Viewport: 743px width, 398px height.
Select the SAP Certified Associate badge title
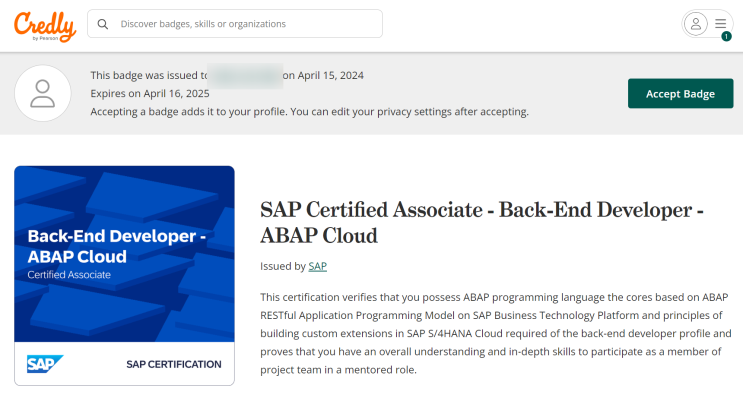pos(481,223)
